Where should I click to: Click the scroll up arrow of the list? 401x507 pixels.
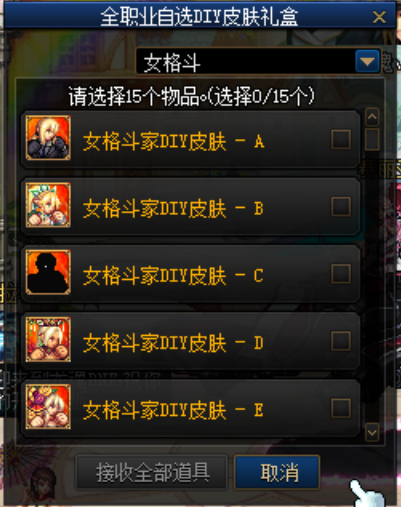point(372,117)
